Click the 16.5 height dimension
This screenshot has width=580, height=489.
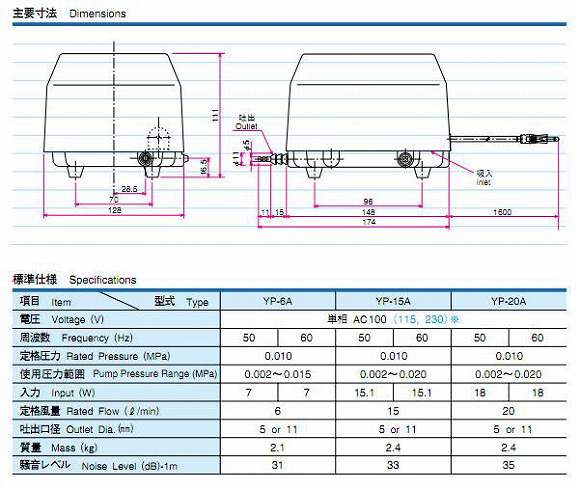point(204,166)
